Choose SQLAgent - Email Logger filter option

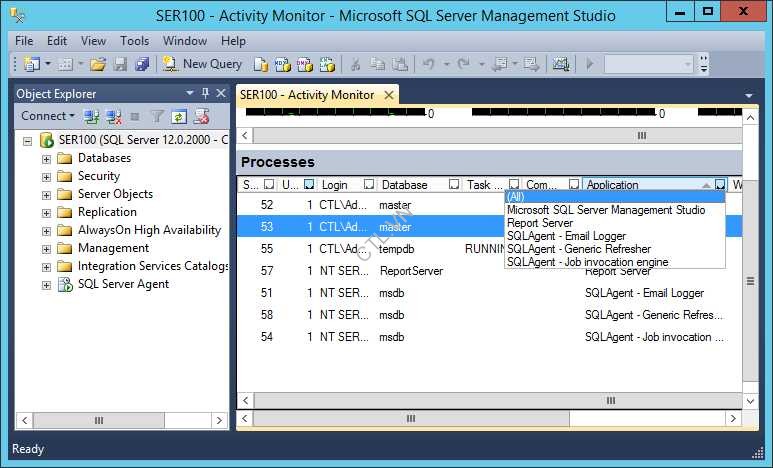(615, 236)
